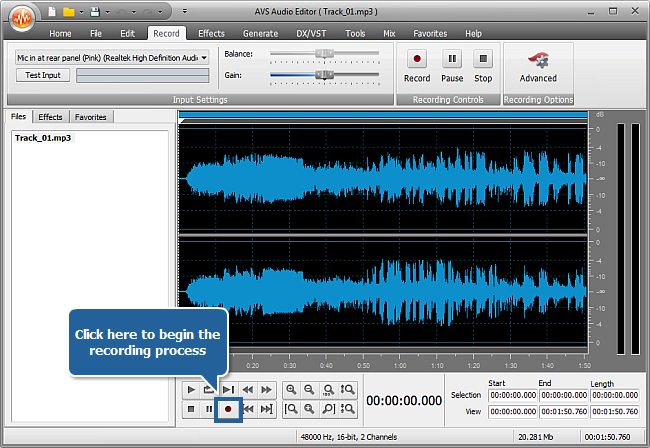Viewport: 650px width, 448px height.
Task: Click the Balance slider handle
Action: click(x=325, y=53)
